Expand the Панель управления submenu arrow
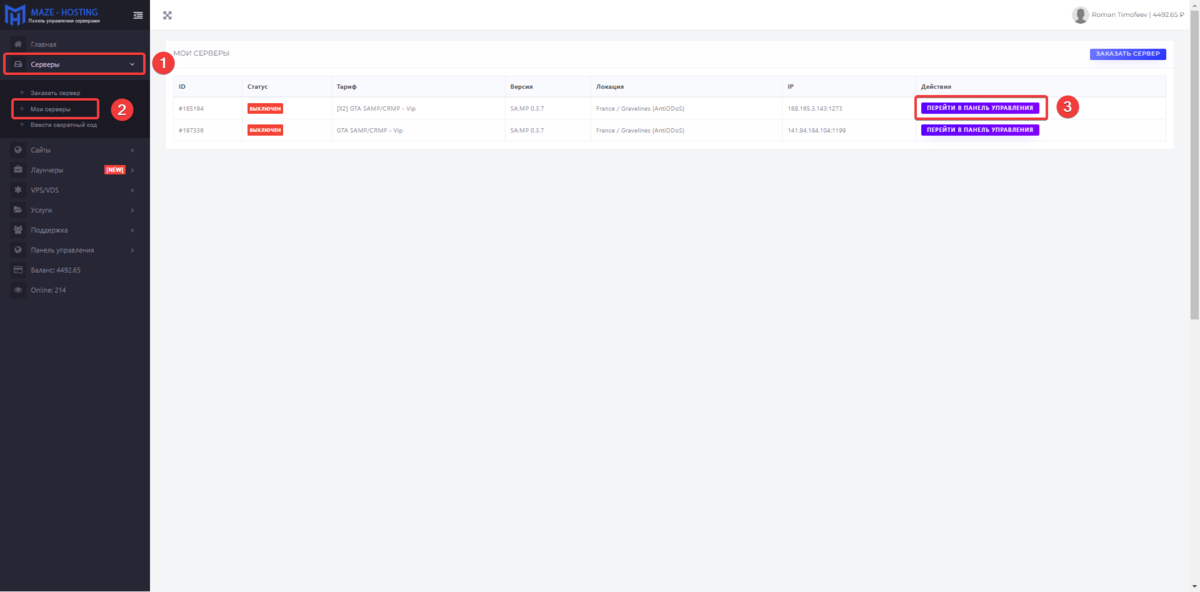The height and width of the screenshot is (592, 1200). [x=132, y=250]
